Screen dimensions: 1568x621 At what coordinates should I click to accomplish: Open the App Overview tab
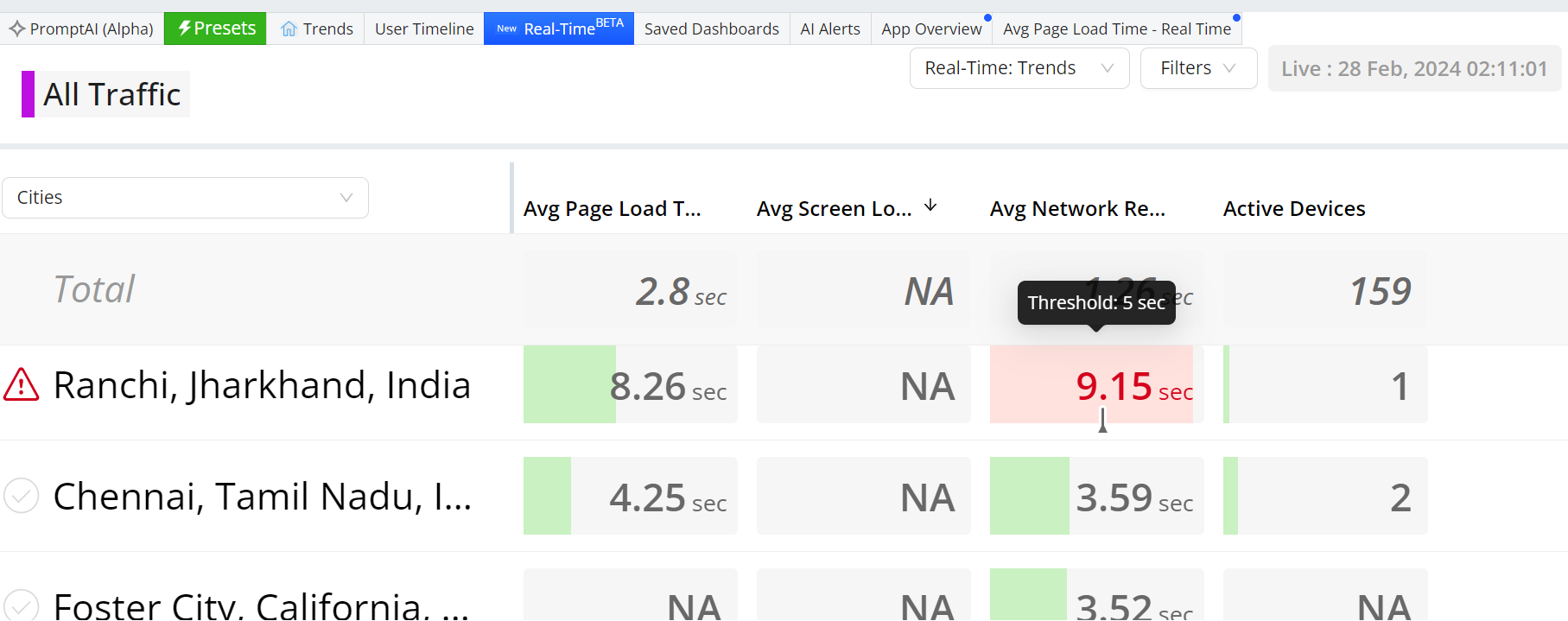930,29
